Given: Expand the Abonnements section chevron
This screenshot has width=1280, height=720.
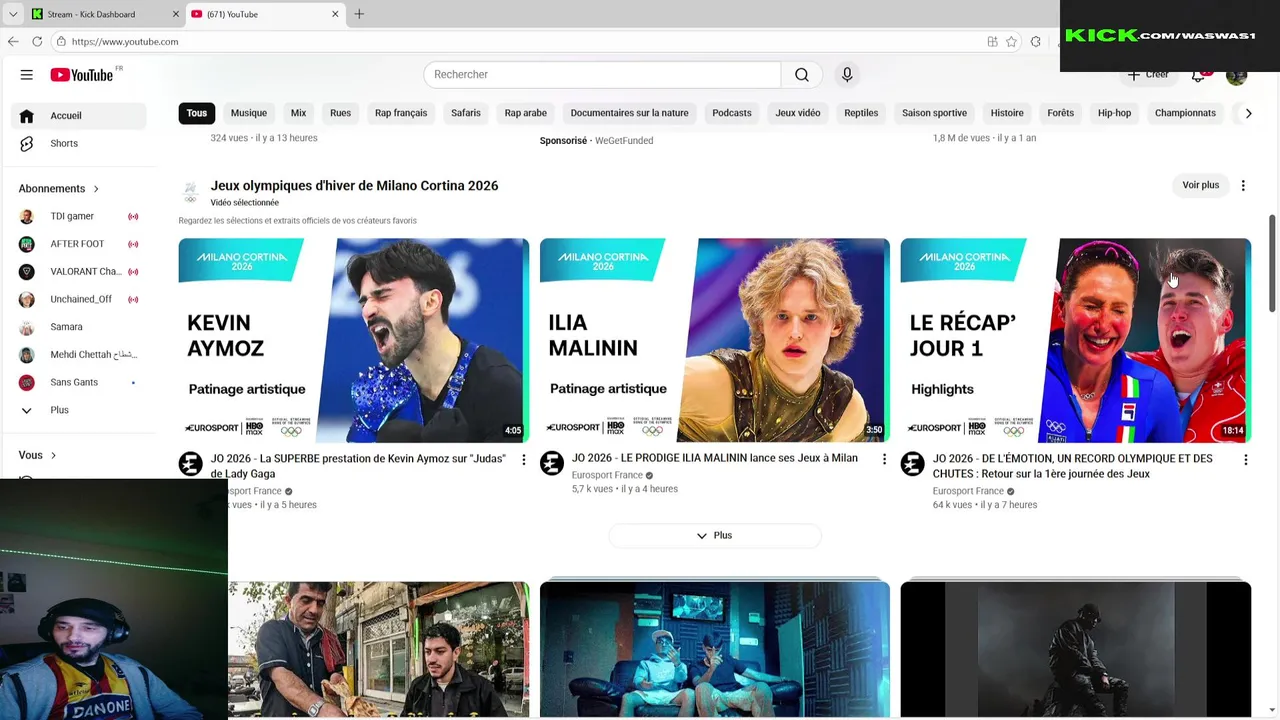Looking at the screenshot, I should click(x=96, y=189).
